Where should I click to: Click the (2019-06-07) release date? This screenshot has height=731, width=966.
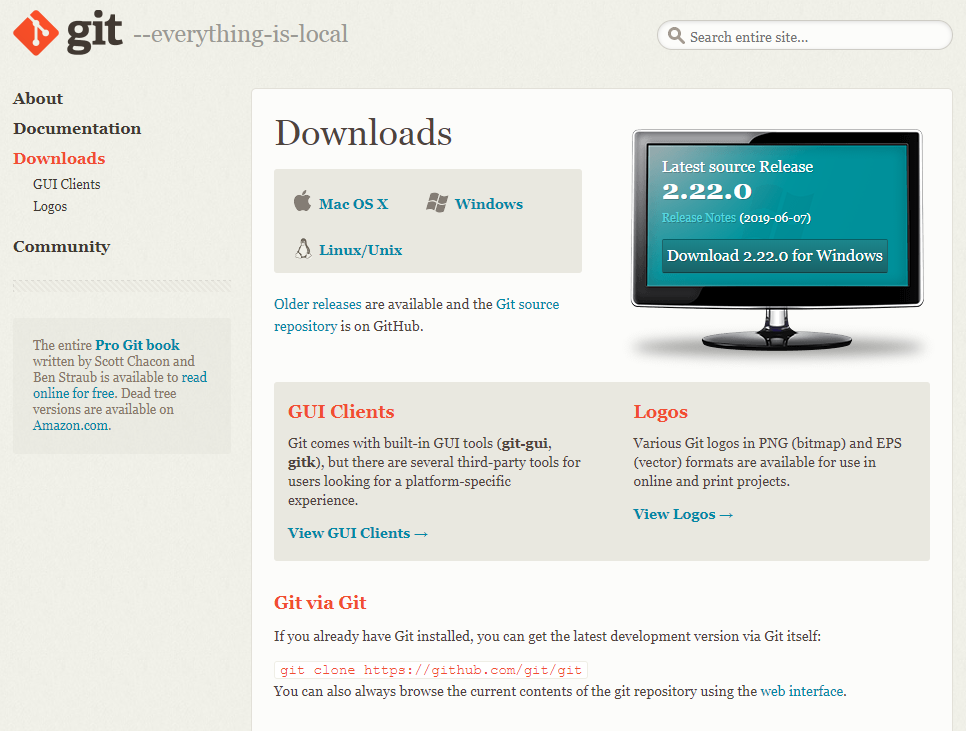775,218
